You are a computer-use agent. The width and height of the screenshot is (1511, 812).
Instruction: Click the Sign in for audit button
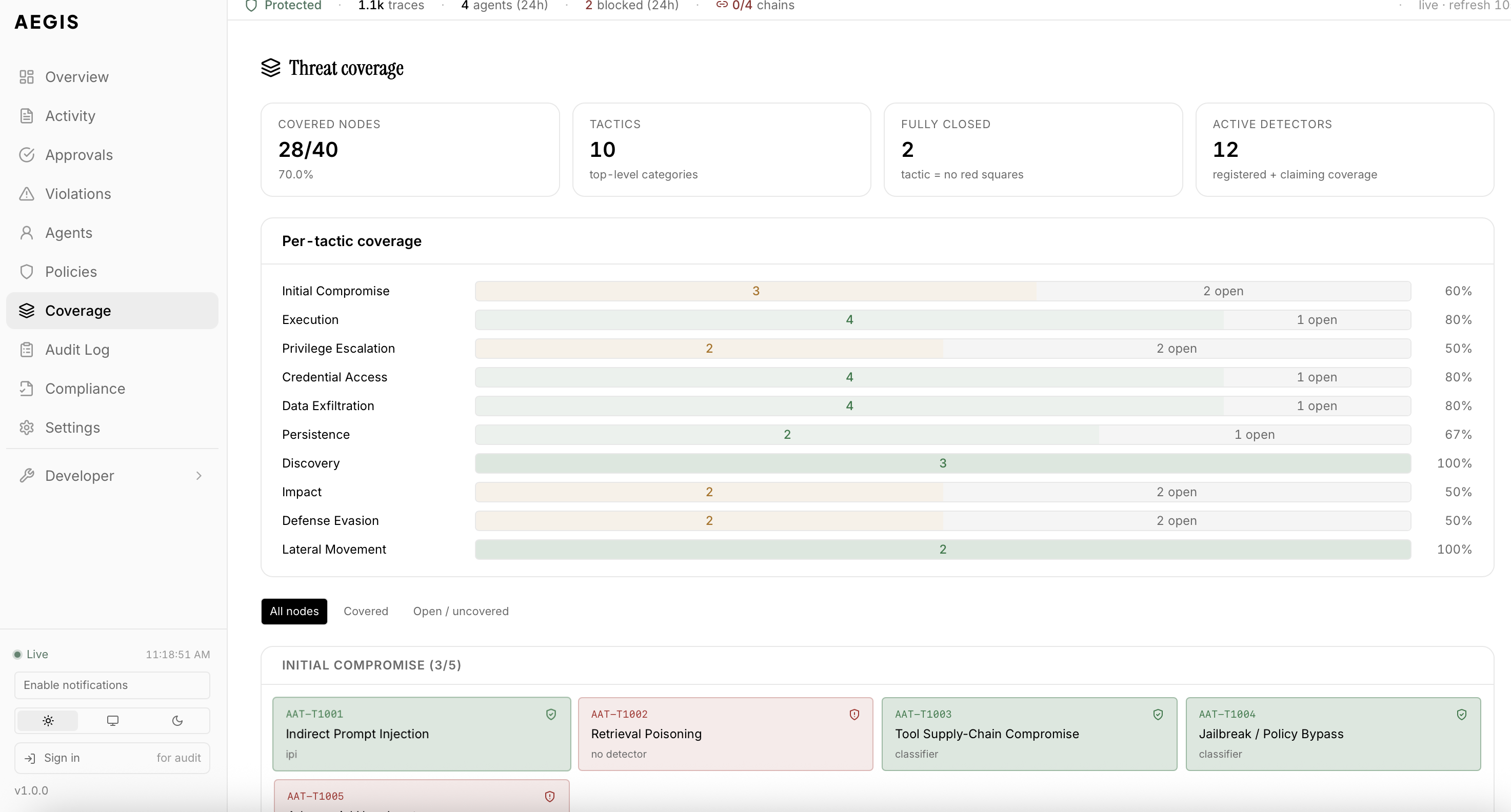(112, 758)
